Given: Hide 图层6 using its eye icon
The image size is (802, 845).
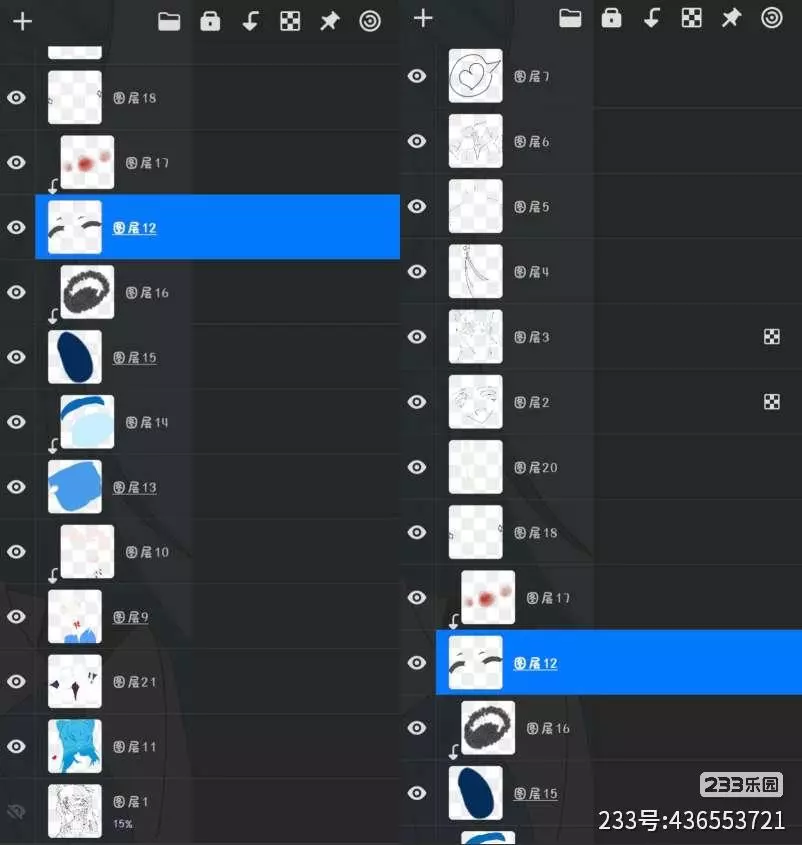Looking at the screenshot, I should [x=417, y=141].
